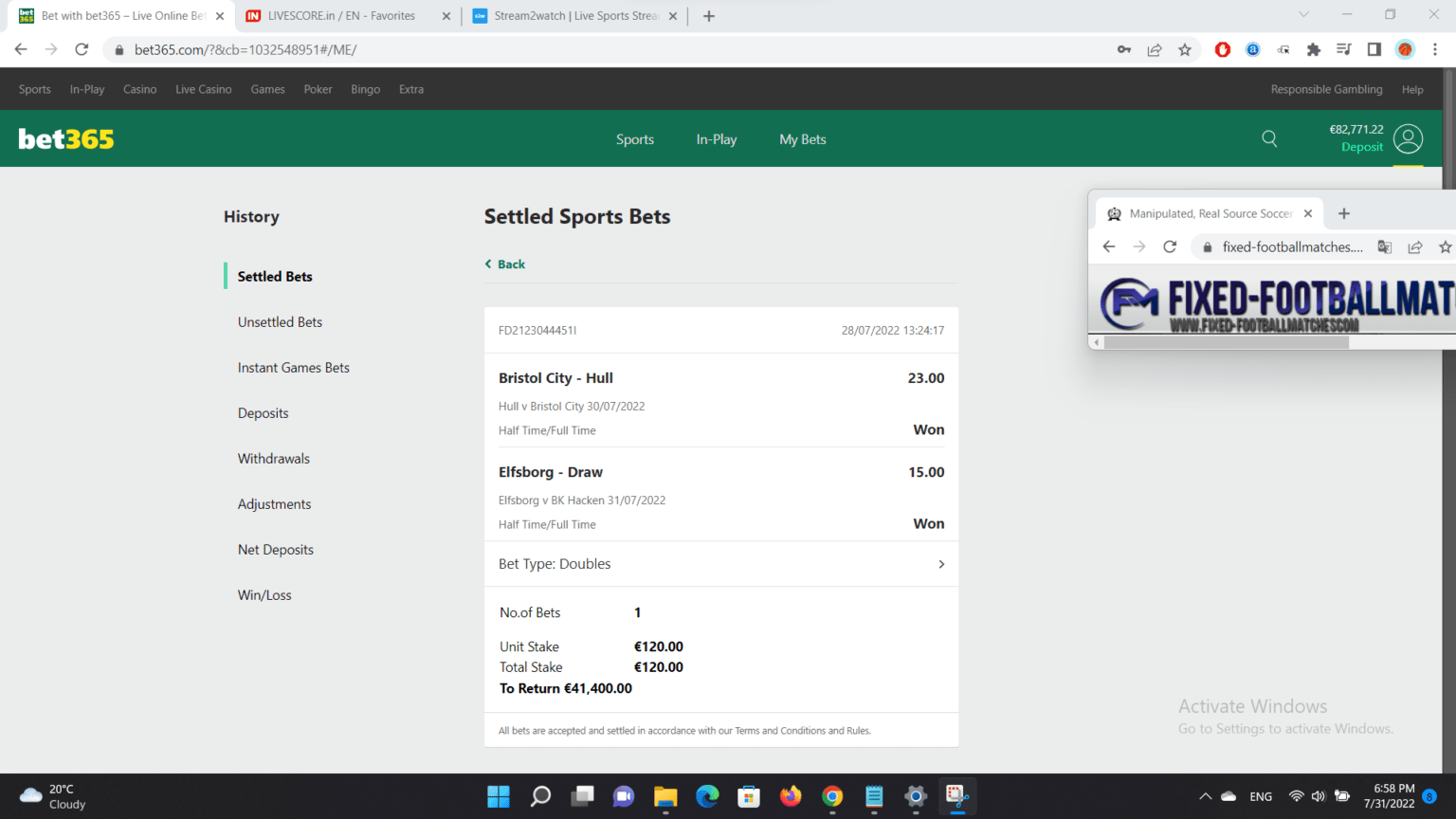
Task: Open Instant Games Bets history
Action: (x=293, y=368)
